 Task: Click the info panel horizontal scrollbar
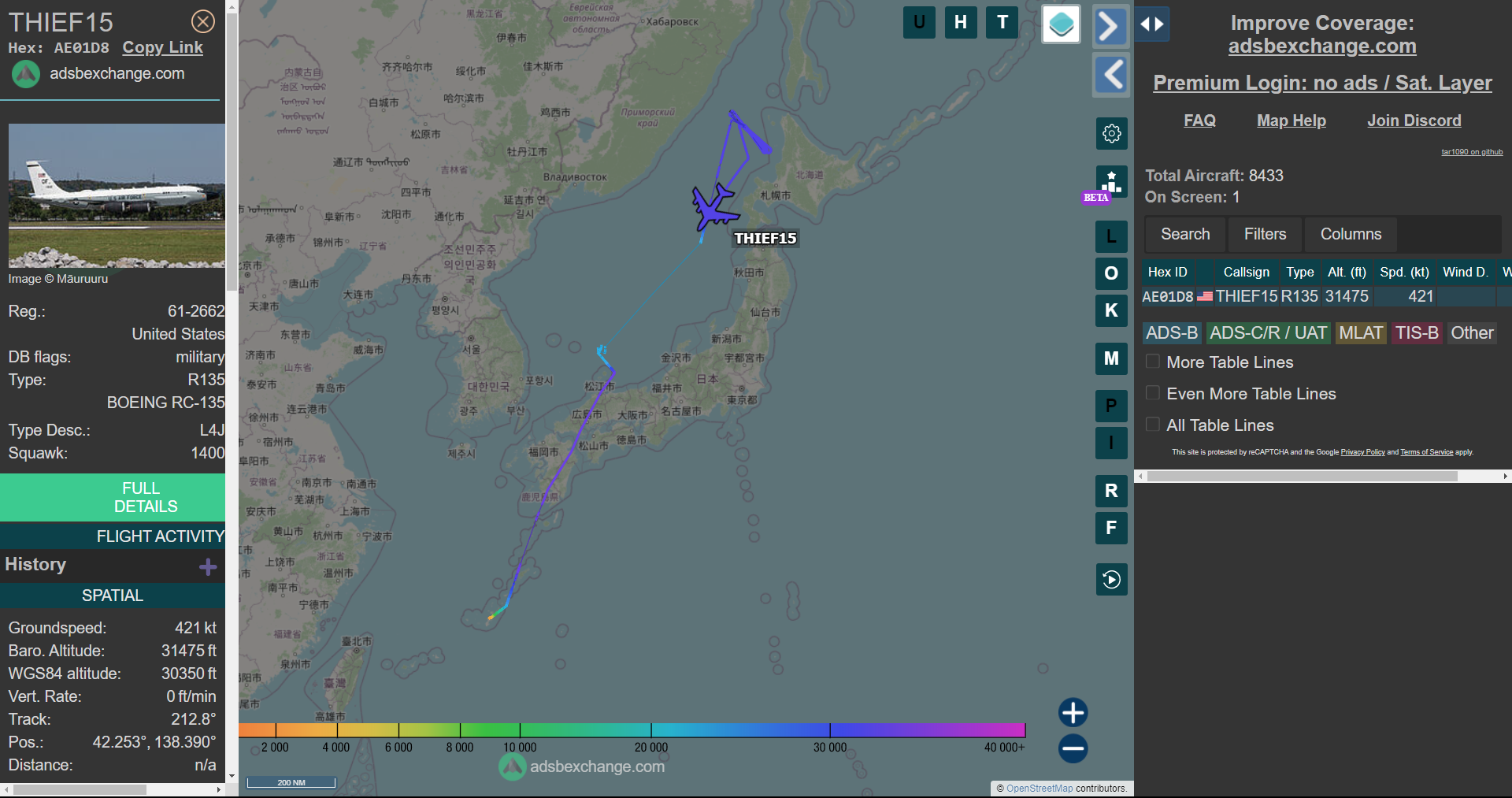pyautogui.click(x=79, y=789)
